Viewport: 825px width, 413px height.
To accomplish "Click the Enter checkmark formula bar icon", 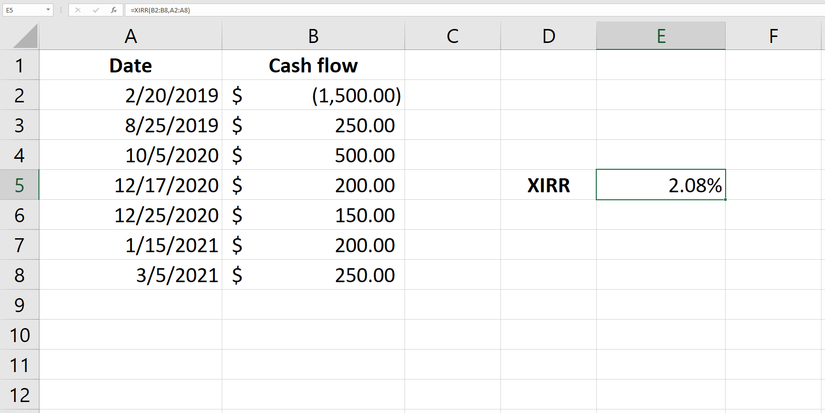I will tap(95, 10).
